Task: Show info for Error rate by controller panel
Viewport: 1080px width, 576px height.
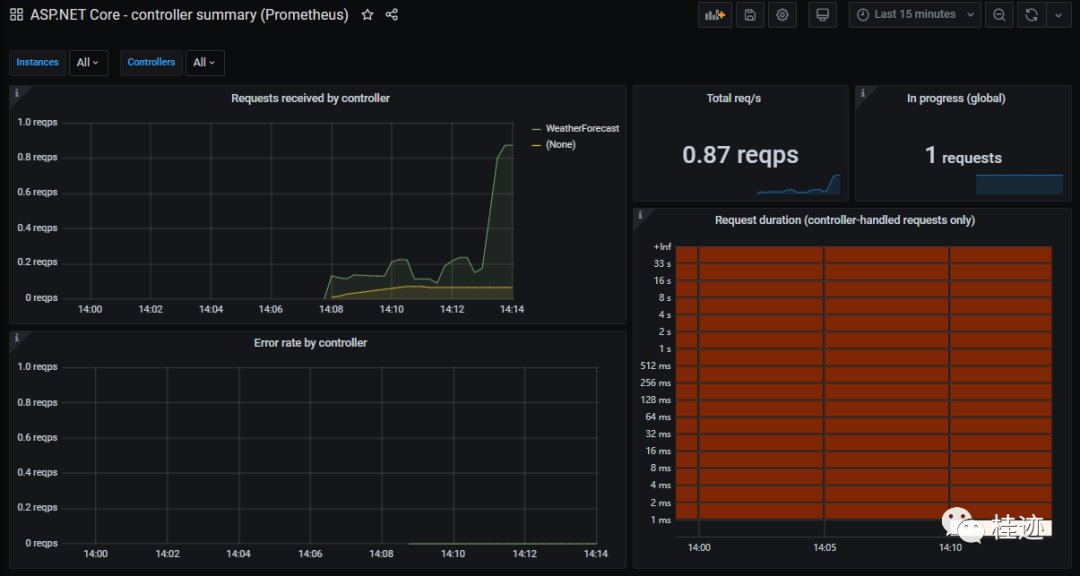Action: 17,338
